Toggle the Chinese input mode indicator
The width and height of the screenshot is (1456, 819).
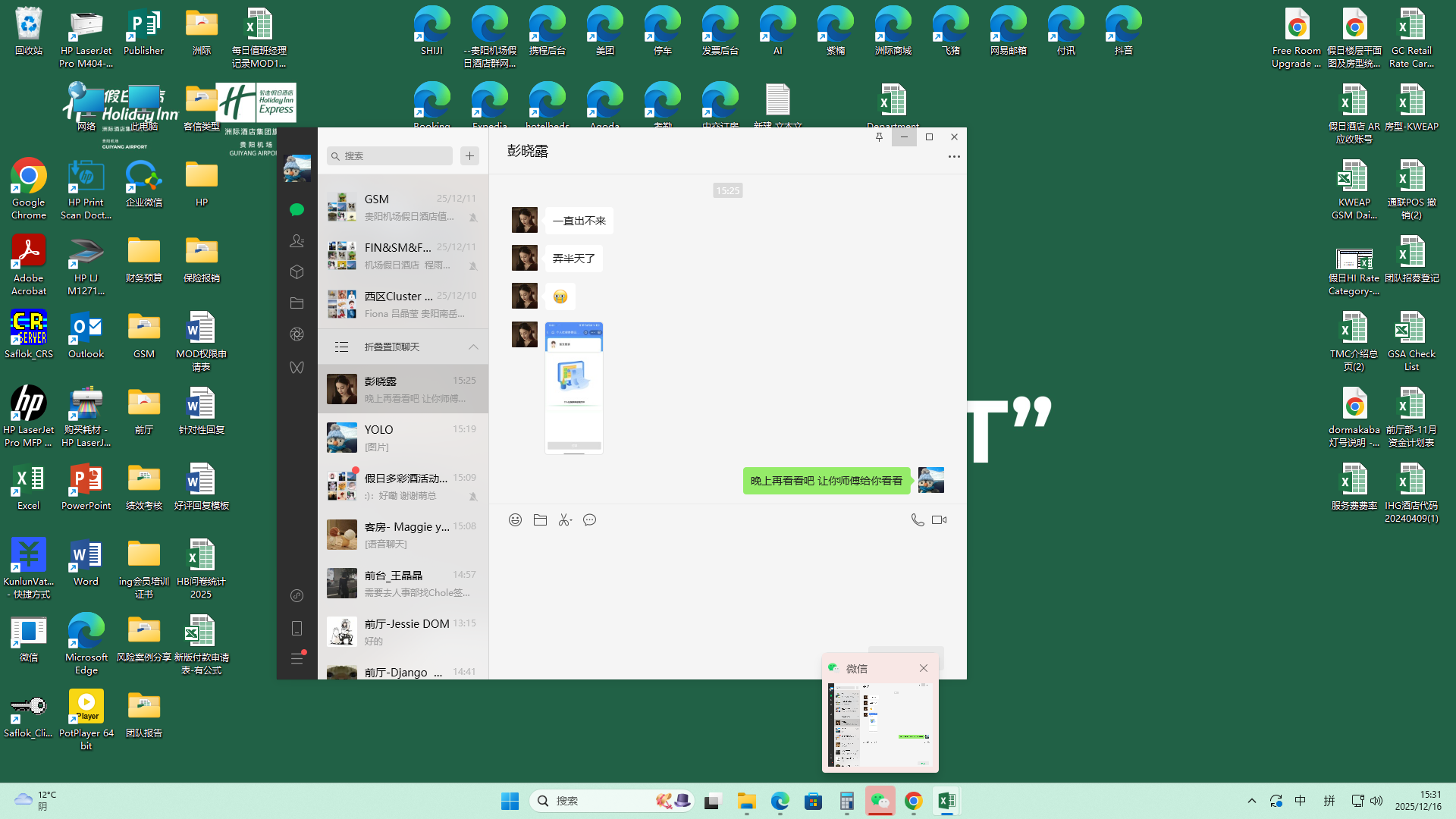coord(1301,801)
